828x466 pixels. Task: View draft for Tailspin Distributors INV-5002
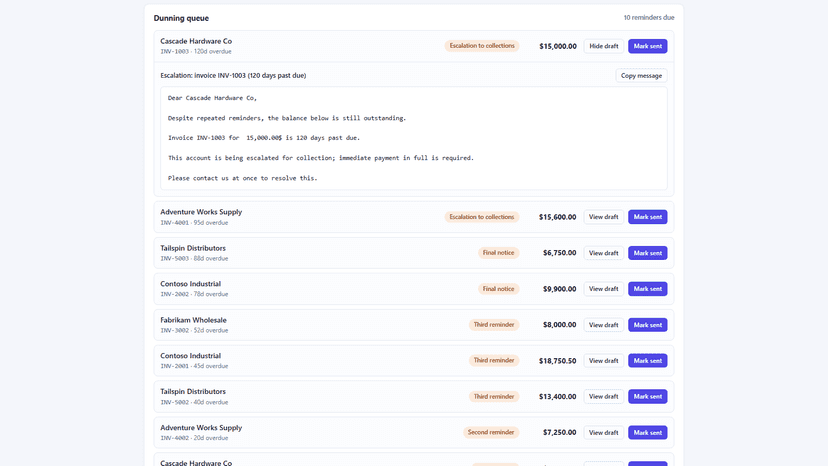pyautogui.click(x=604, y=397)
